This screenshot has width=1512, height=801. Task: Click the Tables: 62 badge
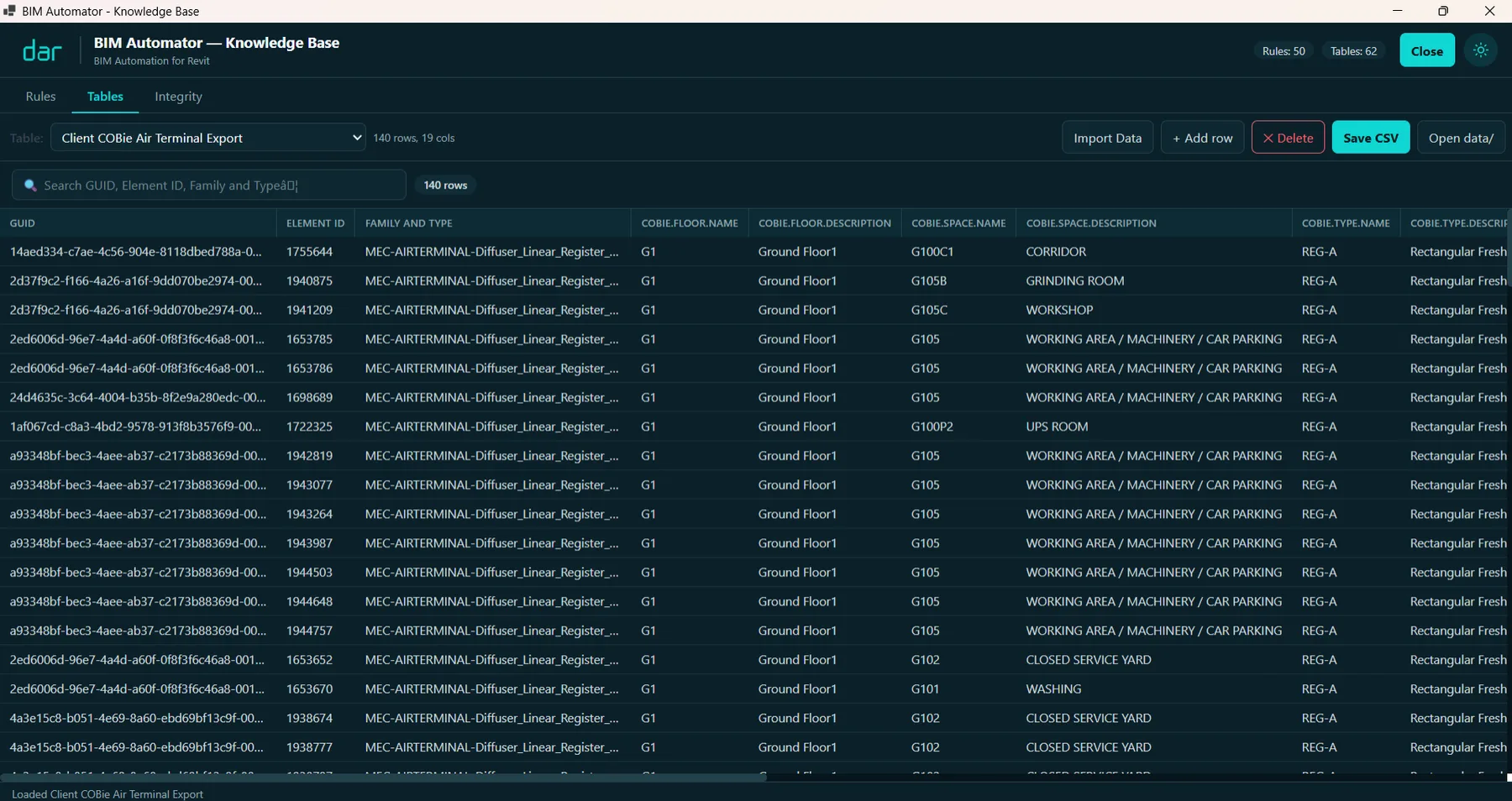pyautogui.click(x=1353, y=51)
